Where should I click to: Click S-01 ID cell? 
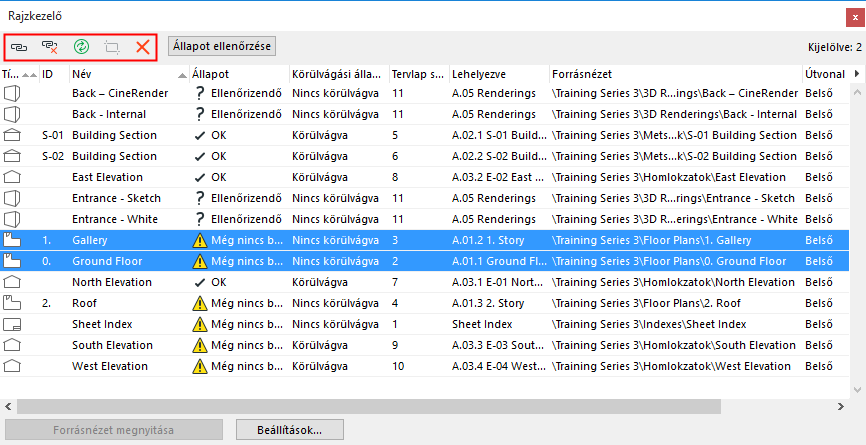coord(53,135)
